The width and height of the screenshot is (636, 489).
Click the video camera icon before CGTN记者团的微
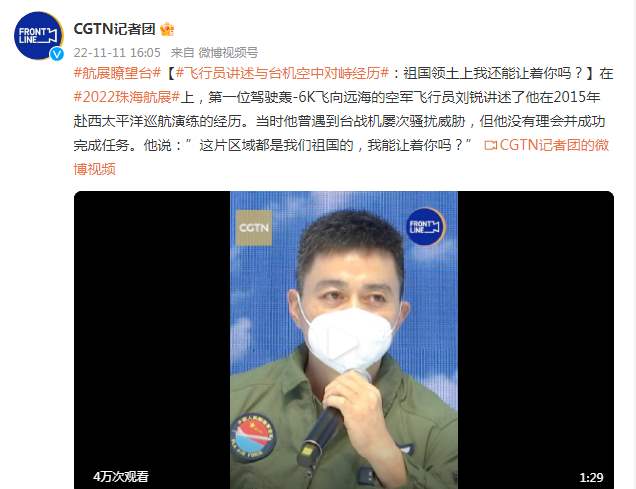click(x=490, y=145)
